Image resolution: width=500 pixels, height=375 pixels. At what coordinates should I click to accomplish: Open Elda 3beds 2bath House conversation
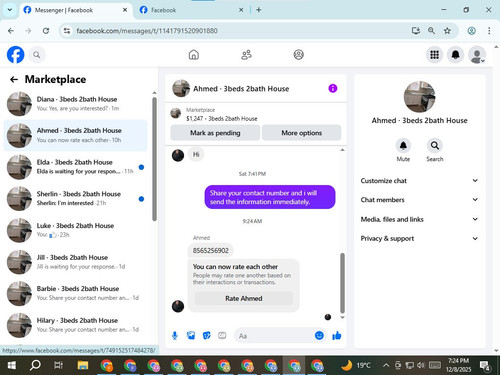point(75,167)
